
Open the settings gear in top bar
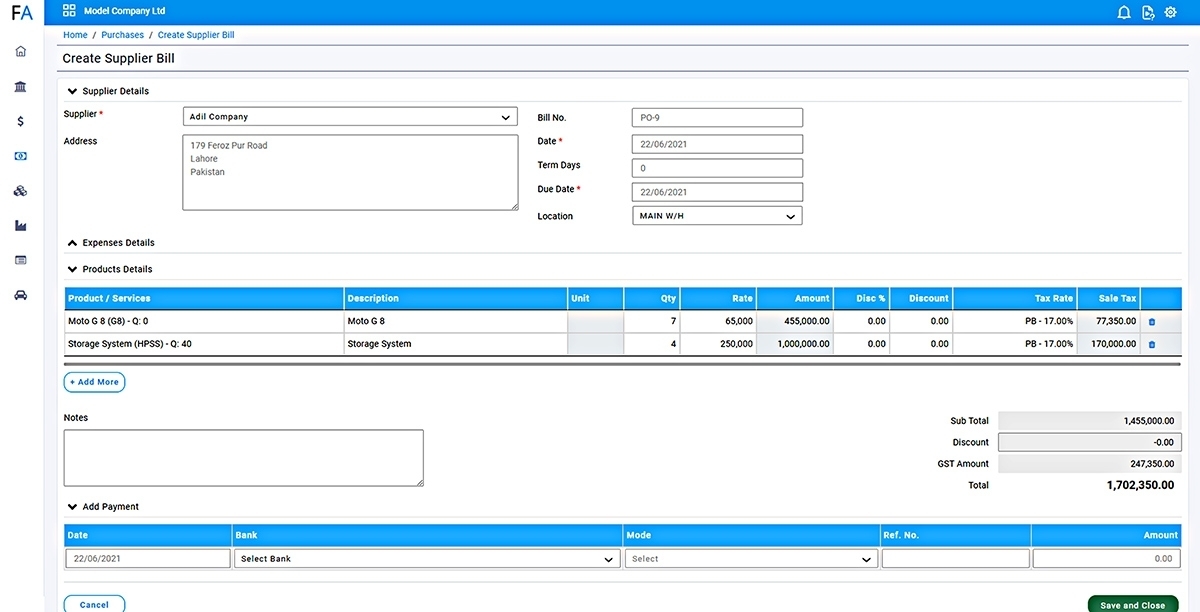[1171, 13]
